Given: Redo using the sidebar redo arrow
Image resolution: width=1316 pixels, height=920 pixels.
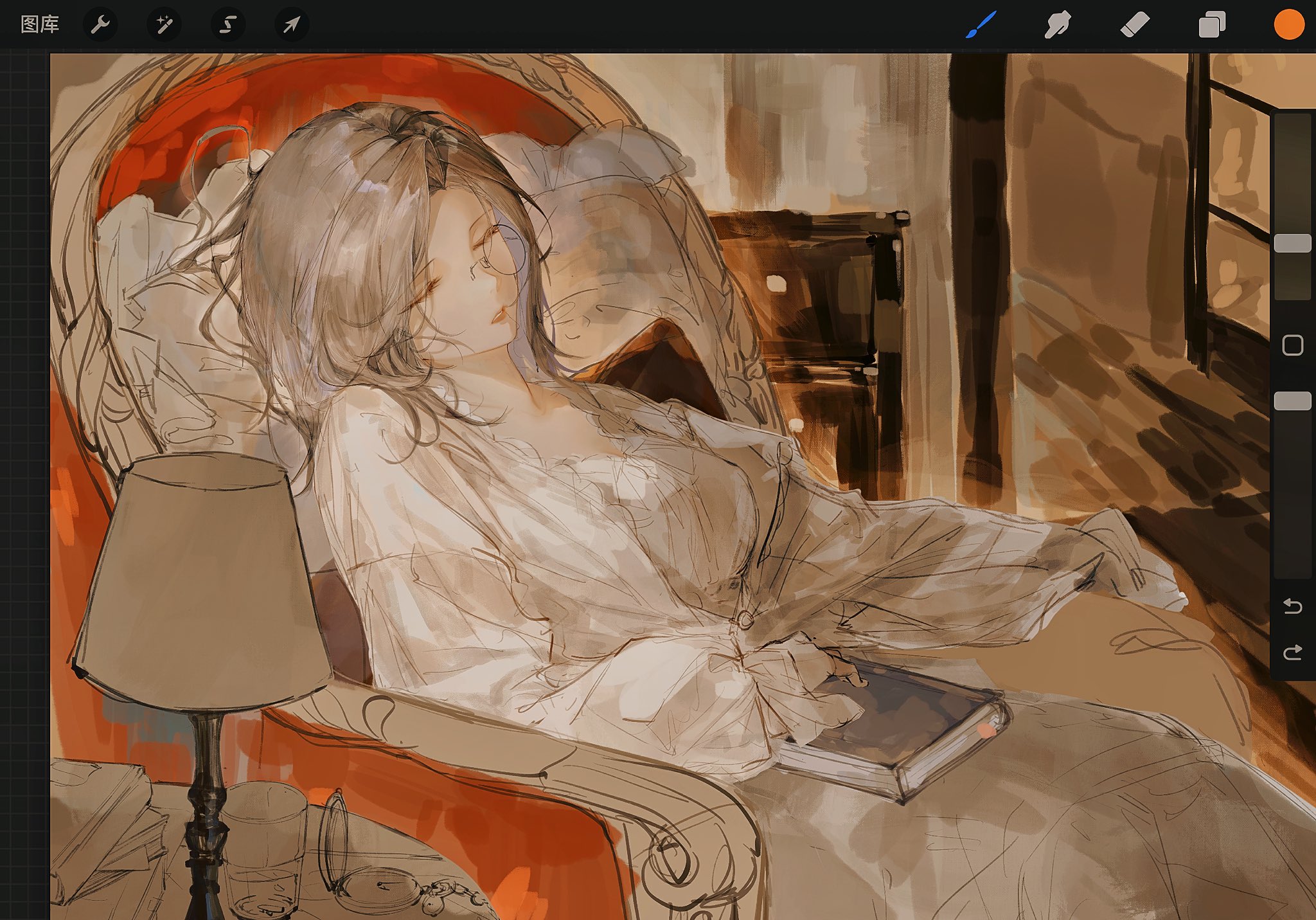Looking at the screenshot, I should pyautogui.click(x=1292, y=653).
